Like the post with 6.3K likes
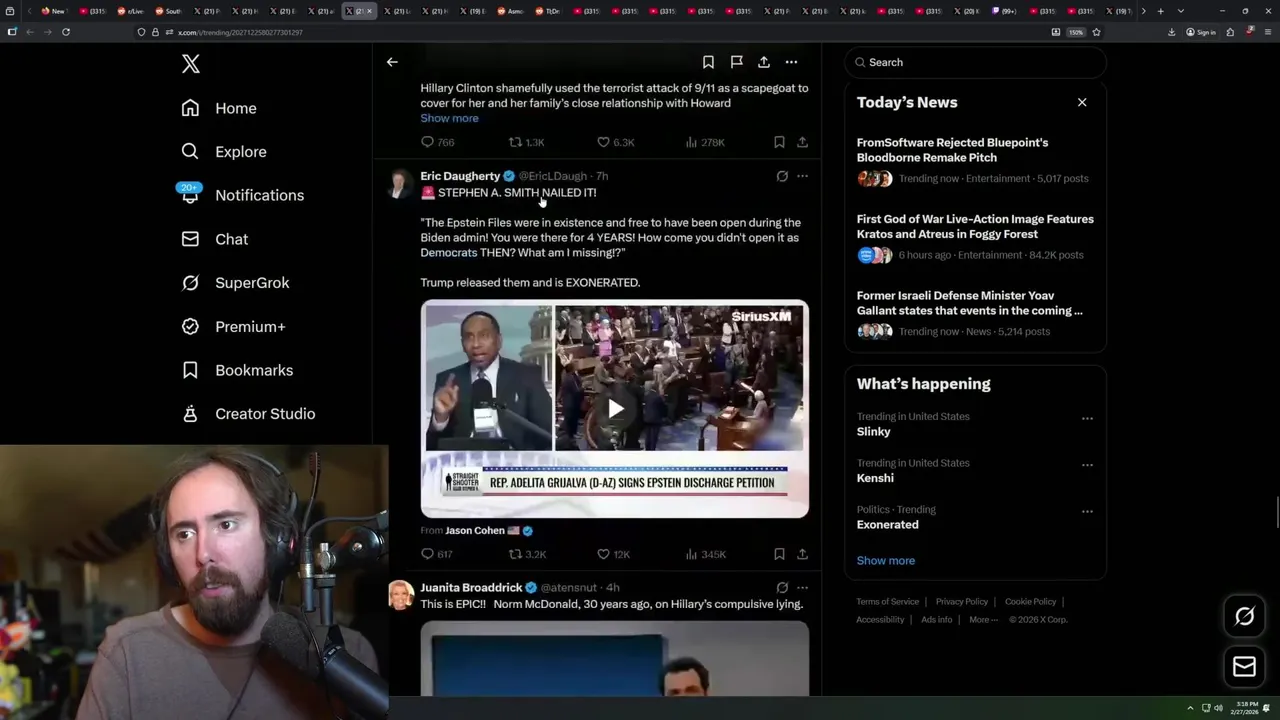1280x720 pixels. [x=615, y=142]
